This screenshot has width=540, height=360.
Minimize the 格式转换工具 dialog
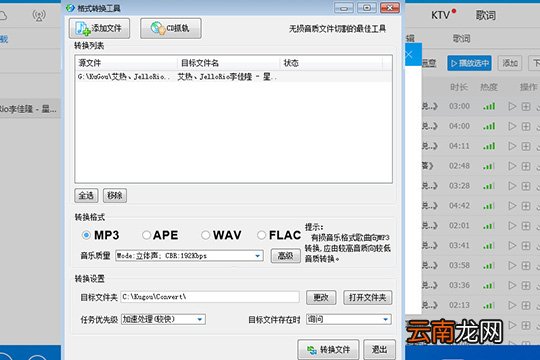pos(344,8)
